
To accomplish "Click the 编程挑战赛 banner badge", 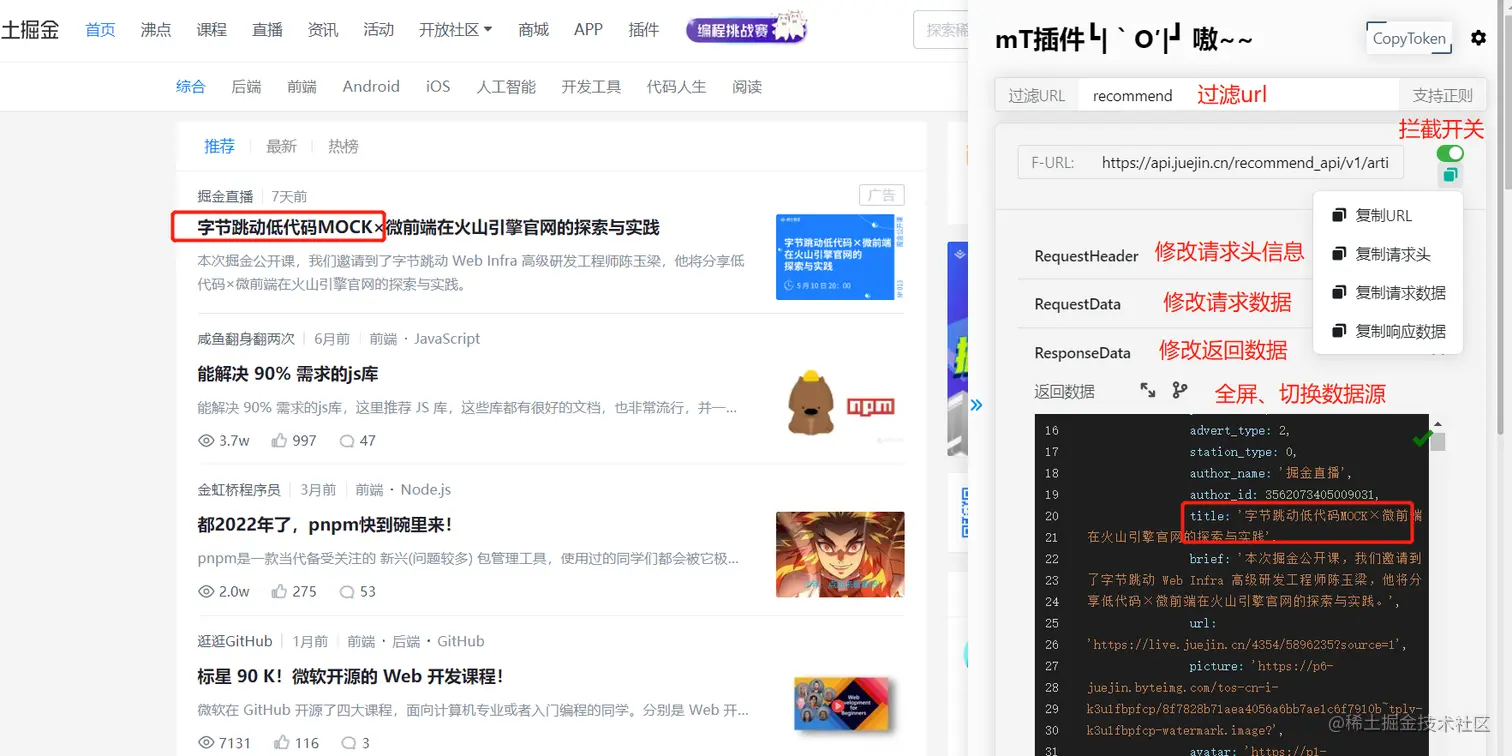I will click(x=746, y=29).
